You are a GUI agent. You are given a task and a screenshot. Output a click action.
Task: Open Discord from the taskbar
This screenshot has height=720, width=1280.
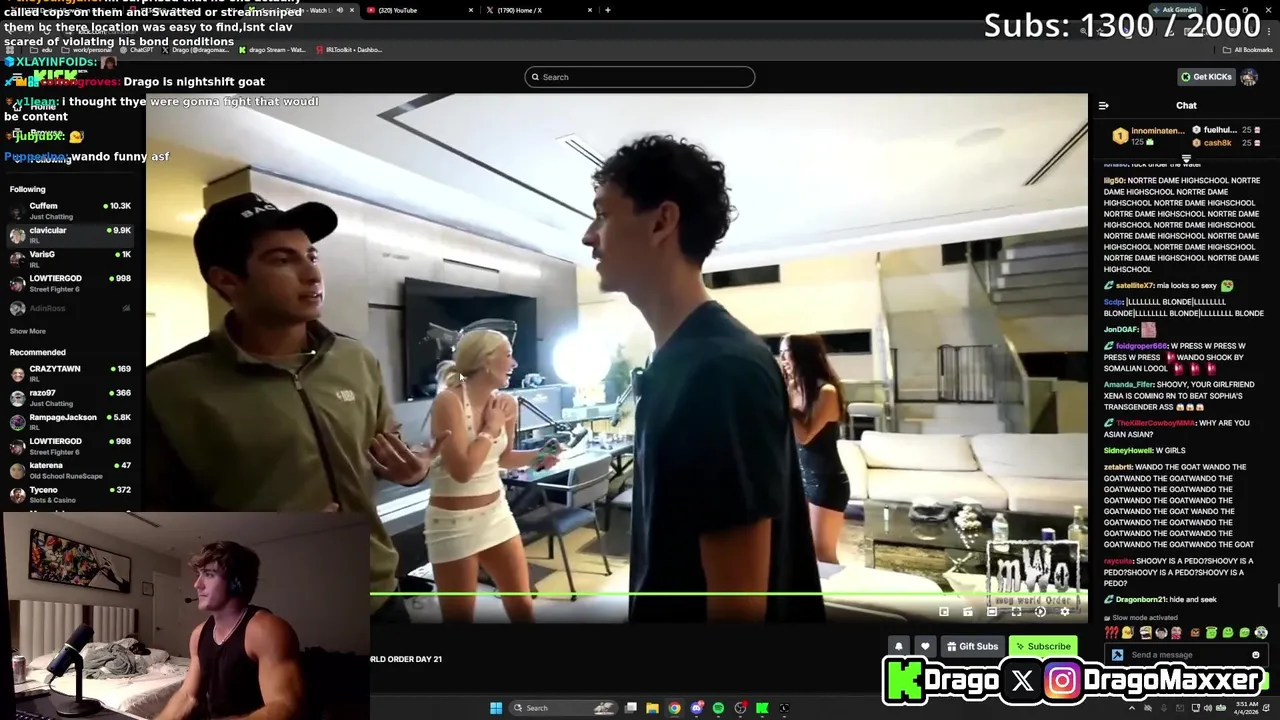(x=696, y=708)
